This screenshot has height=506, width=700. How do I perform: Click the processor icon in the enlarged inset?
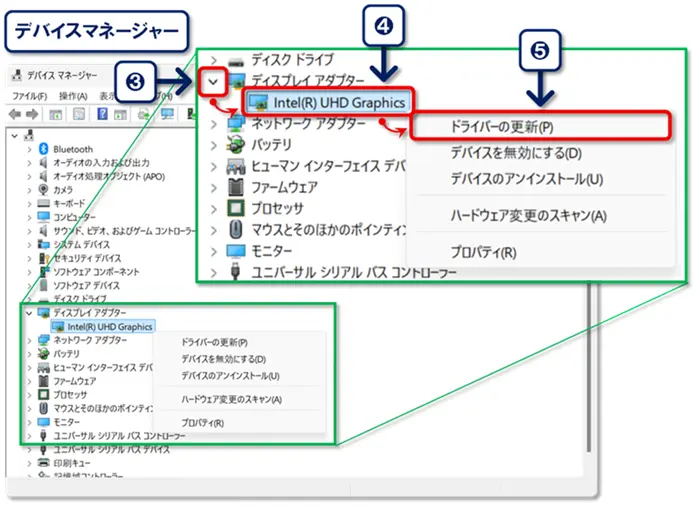[x=236, y=208]
